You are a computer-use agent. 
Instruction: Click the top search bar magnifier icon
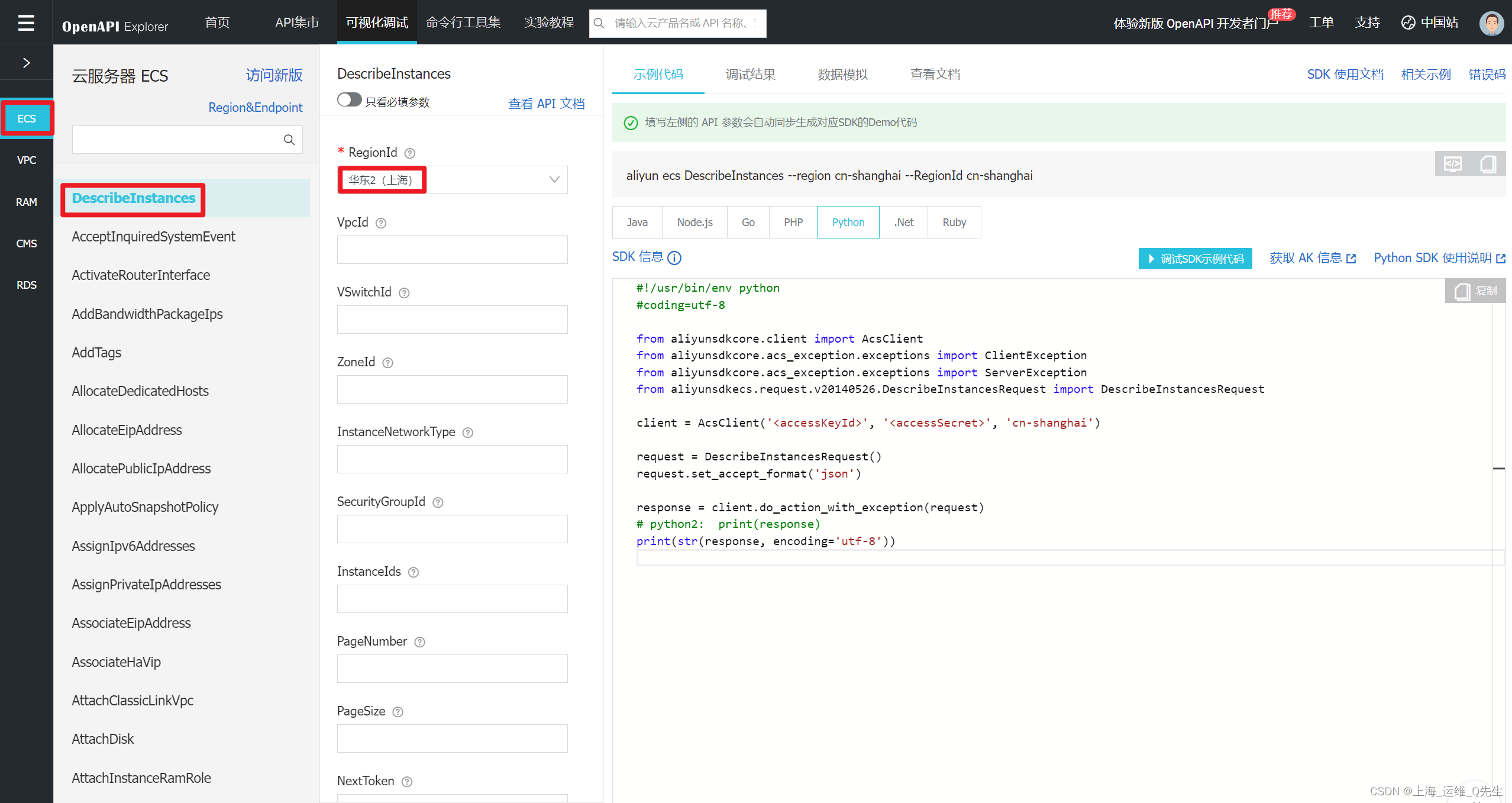point(599,23)
